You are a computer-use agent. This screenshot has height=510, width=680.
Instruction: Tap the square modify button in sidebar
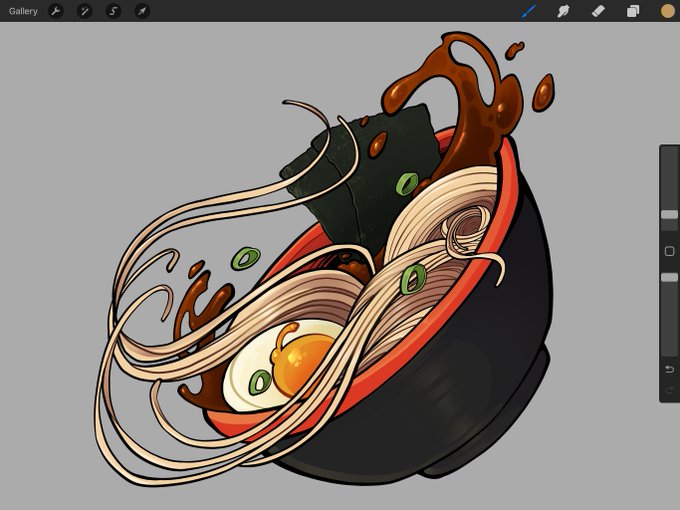click(x=669, y=251)
